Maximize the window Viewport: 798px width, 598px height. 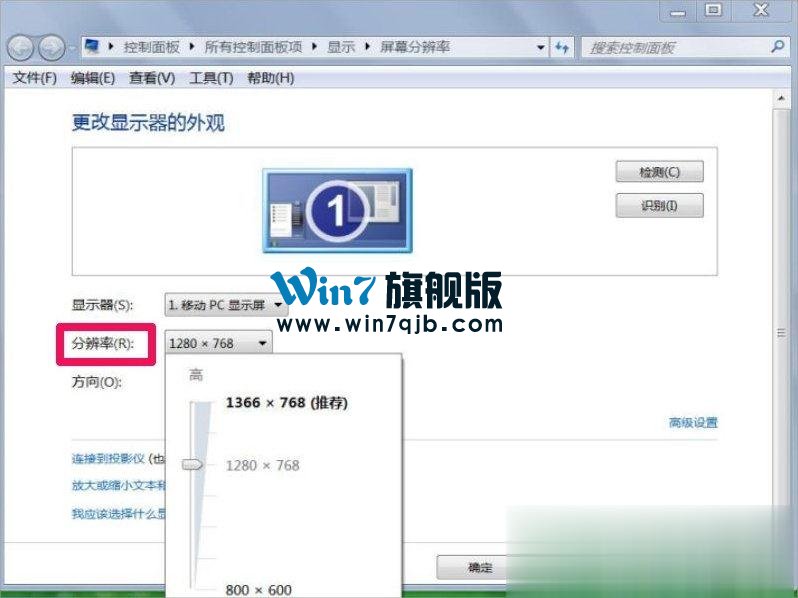tap(714, 10)
